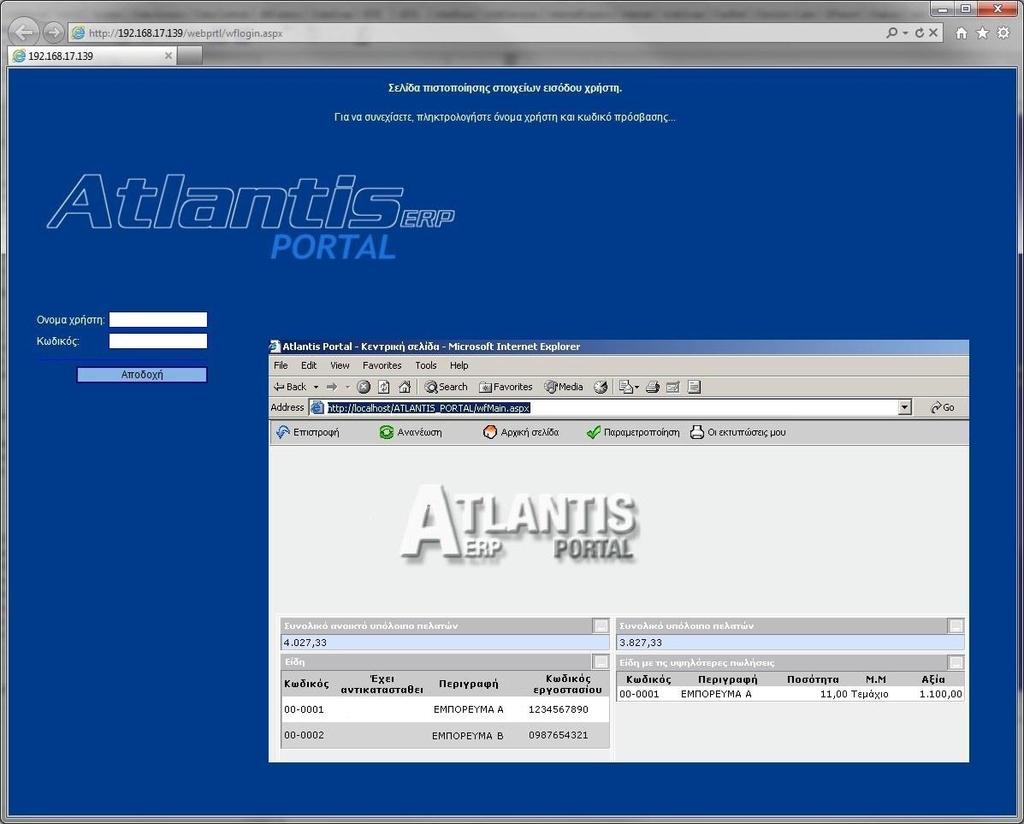Collapse Είδη με τις υψηλότερες πωλήσεις panel
Screen dimensions: 1024x824
pos(955,663)
